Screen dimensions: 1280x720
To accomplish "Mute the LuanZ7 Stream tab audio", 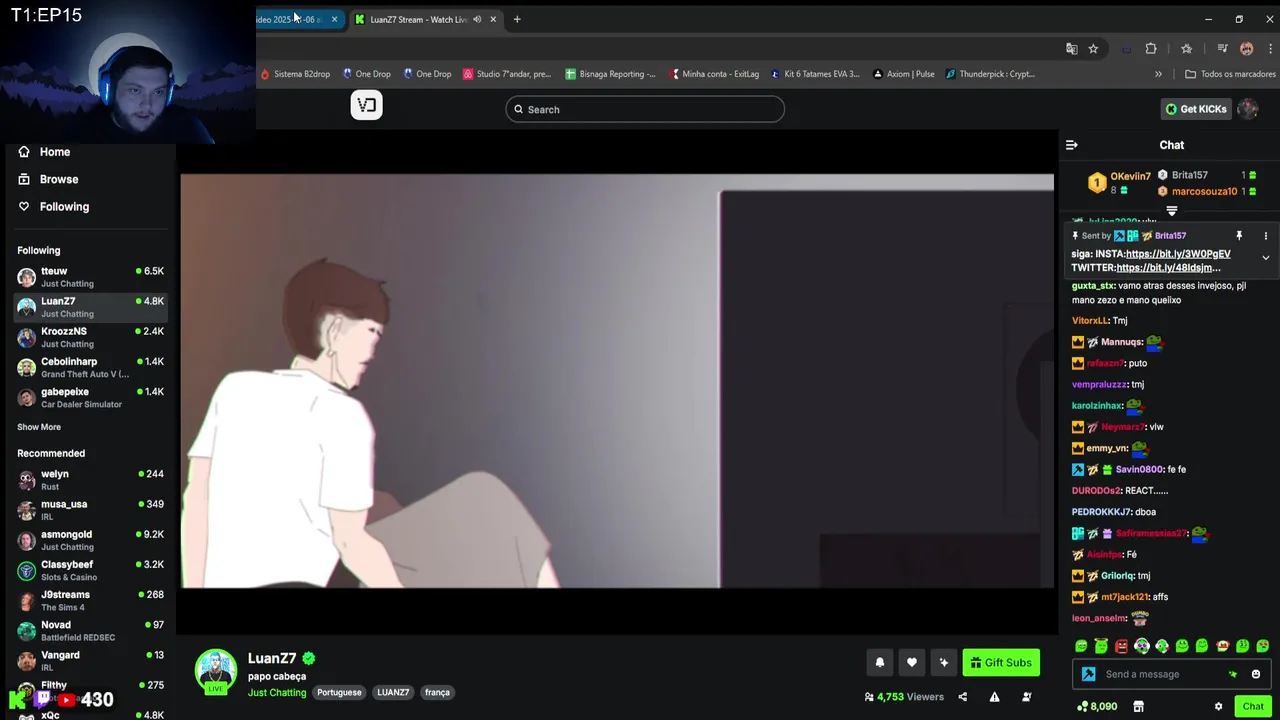I will pyautogui.click(x=477, y=19).
